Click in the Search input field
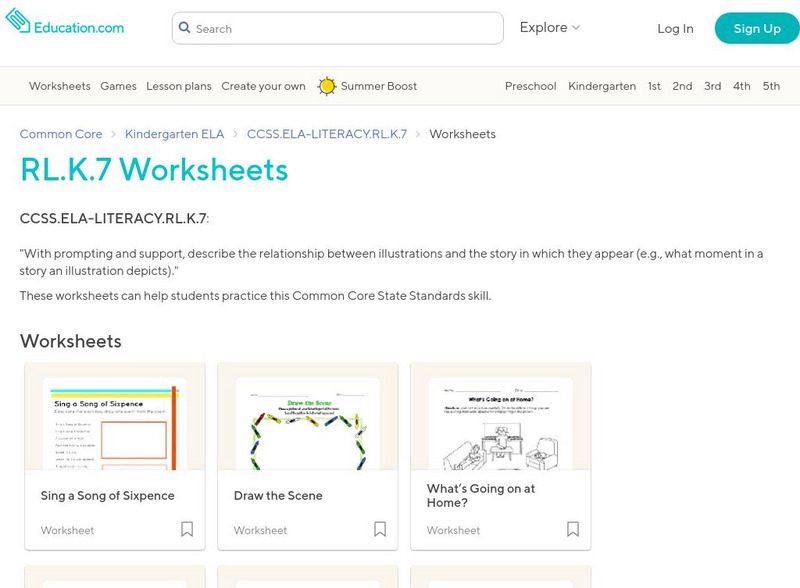This screenshot has width=800, height=588. (x=338, y=29)
